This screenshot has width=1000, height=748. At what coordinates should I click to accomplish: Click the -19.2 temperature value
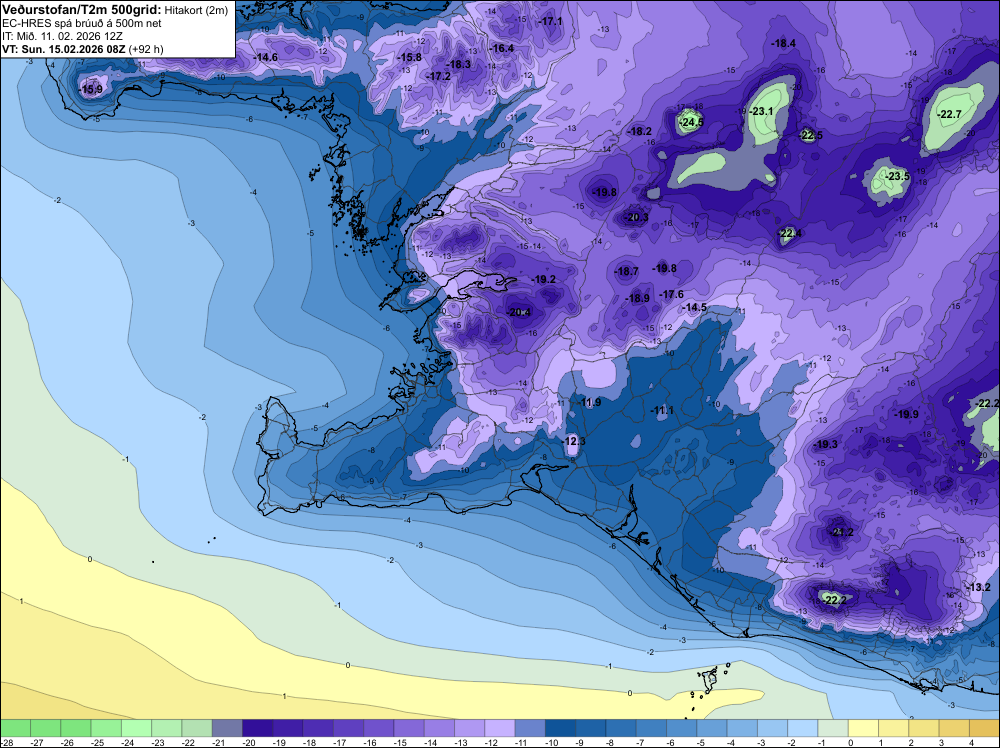pyautogui.click(x=544, y=279)
